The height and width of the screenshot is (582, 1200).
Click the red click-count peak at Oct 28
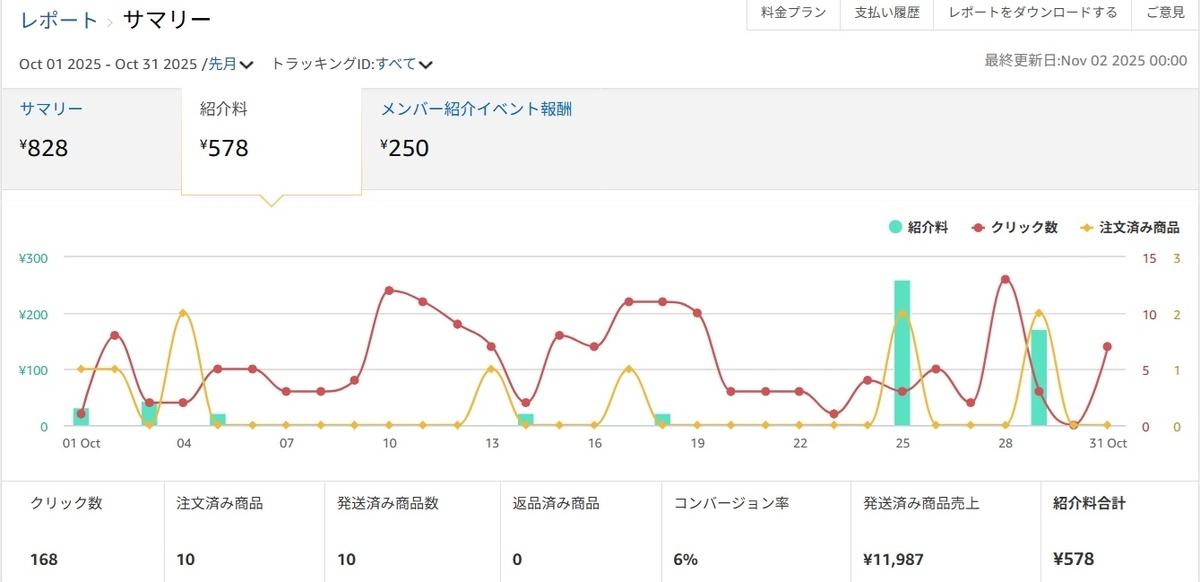pos(1005,279)
